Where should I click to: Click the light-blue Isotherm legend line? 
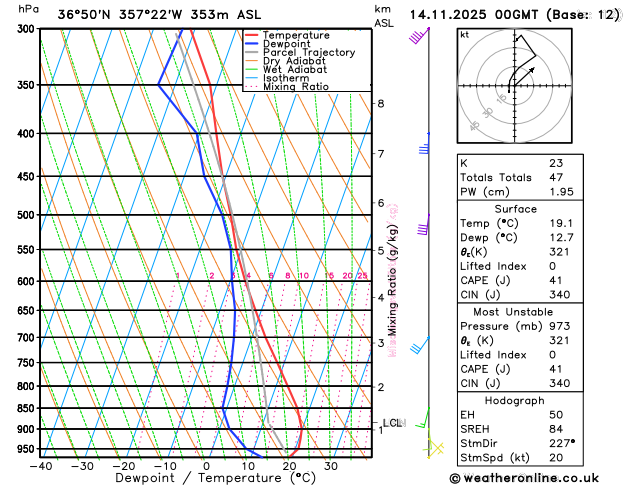pyautogui.click(x=251, y=78)
